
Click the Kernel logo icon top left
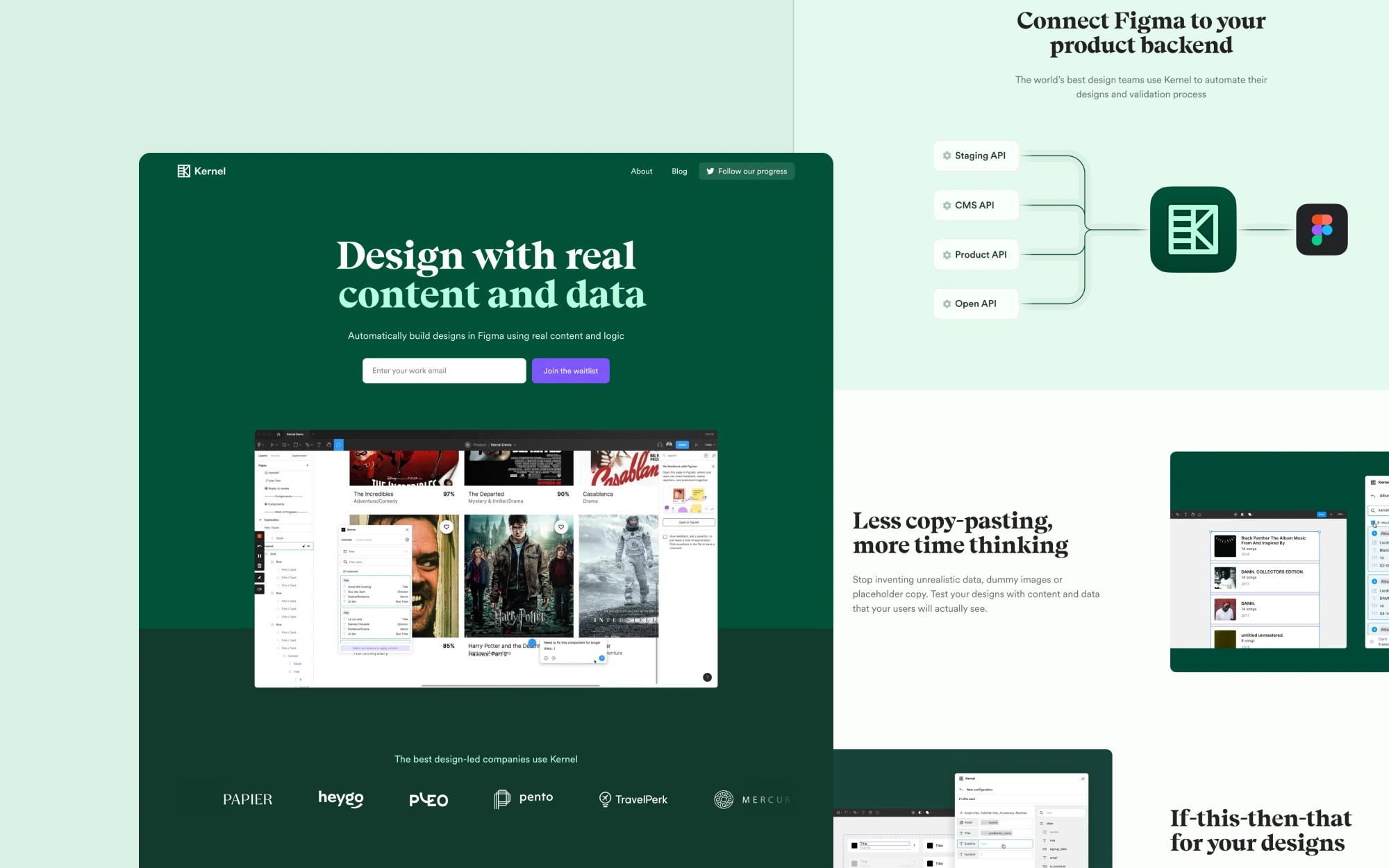tap(183, 171)
